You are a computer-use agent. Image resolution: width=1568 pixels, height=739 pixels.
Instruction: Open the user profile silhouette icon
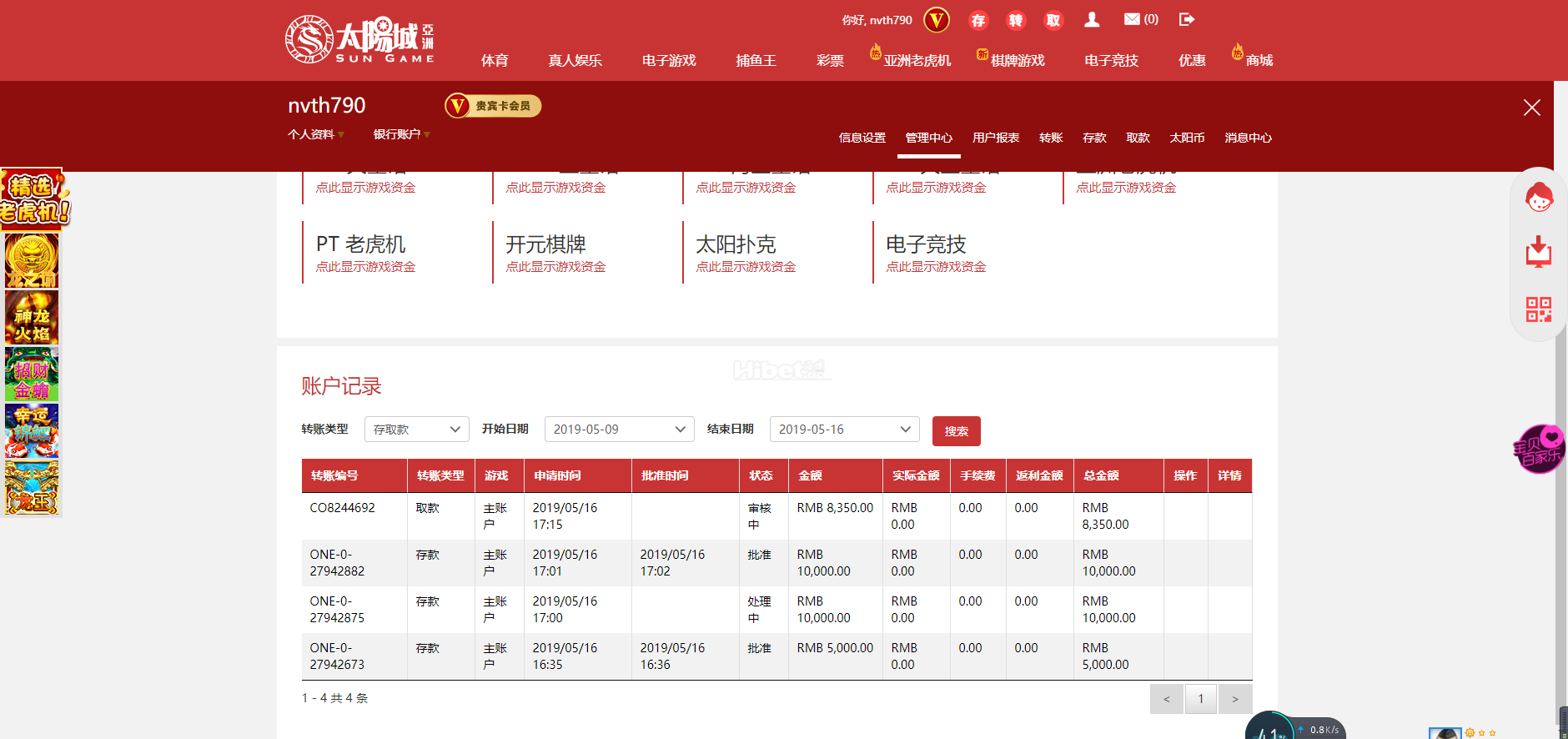click(x=1092, y=19)
